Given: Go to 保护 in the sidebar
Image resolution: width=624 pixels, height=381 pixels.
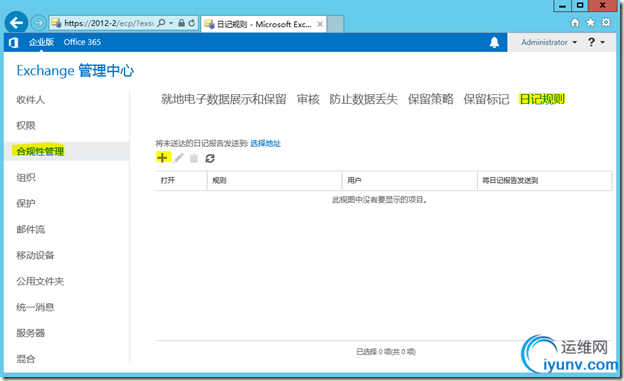Looking at the screenshot, I should pos(26,203).
